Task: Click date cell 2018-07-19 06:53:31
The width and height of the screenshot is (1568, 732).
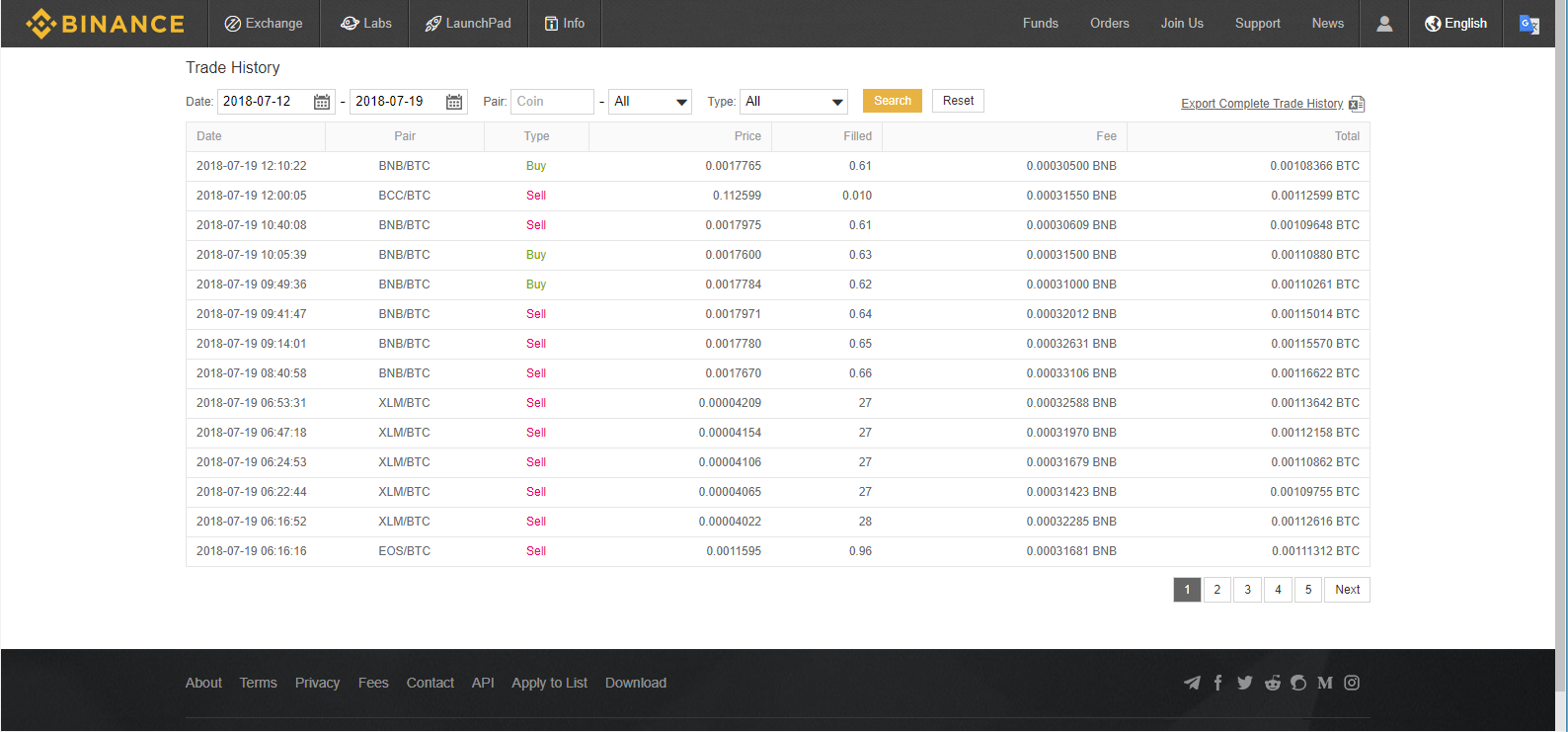Action: click(252, 403)
